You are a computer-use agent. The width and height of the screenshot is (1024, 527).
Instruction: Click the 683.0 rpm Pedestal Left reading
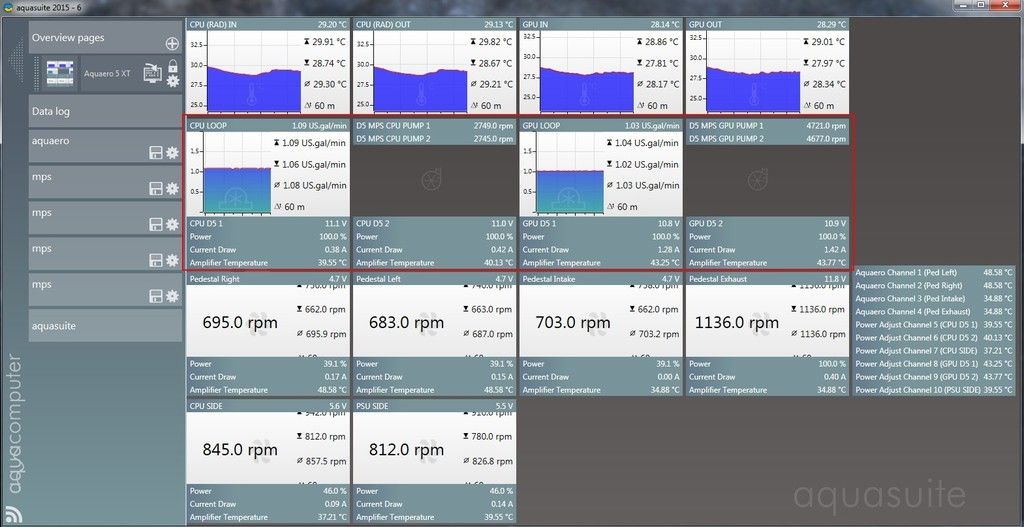tap(406, 322)
